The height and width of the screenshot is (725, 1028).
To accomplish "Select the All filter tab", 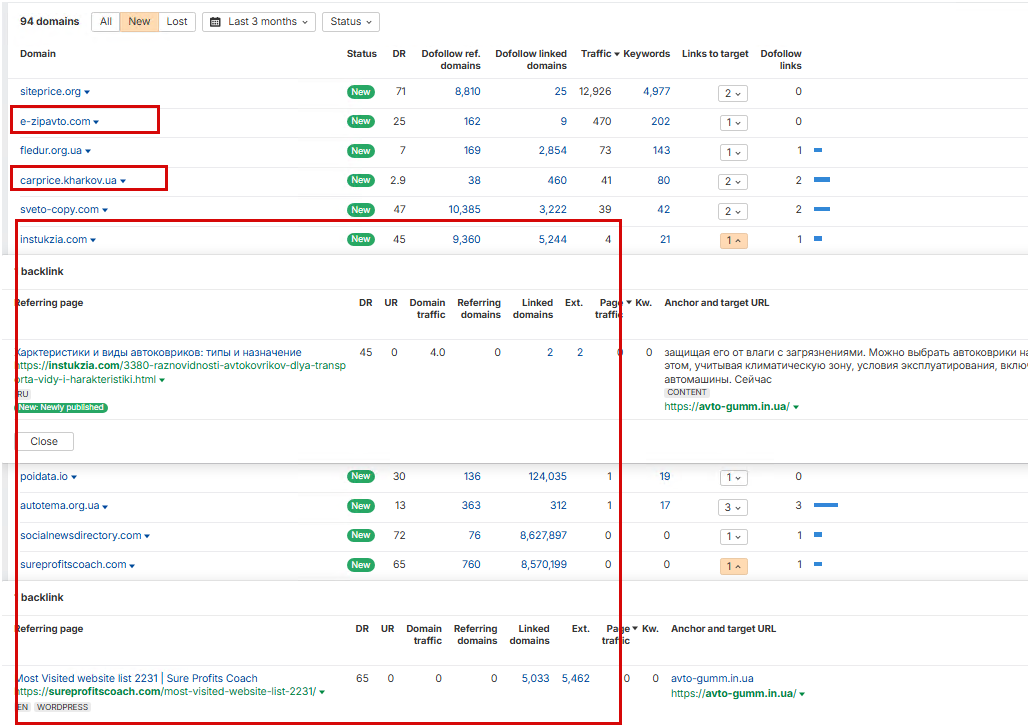I will coord(106,22).
